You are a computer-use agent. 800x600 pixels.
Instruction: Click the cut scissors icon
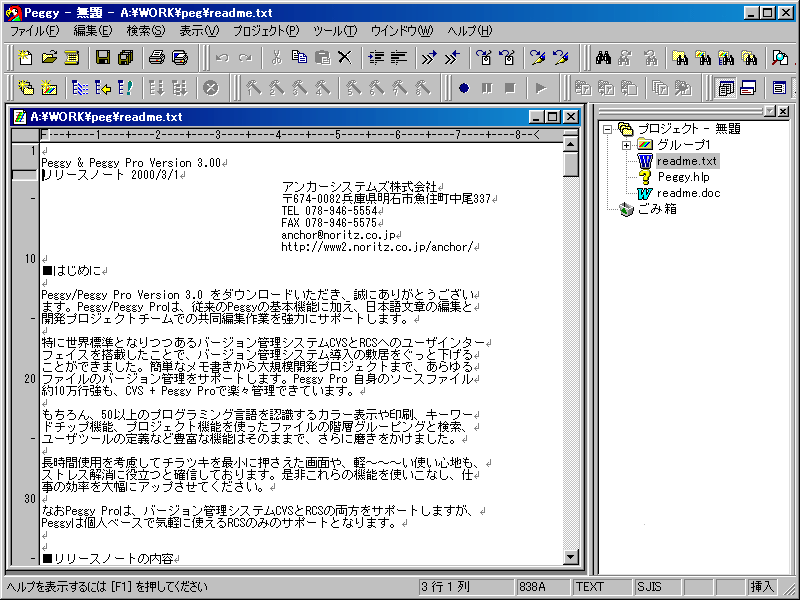(276, 58)
